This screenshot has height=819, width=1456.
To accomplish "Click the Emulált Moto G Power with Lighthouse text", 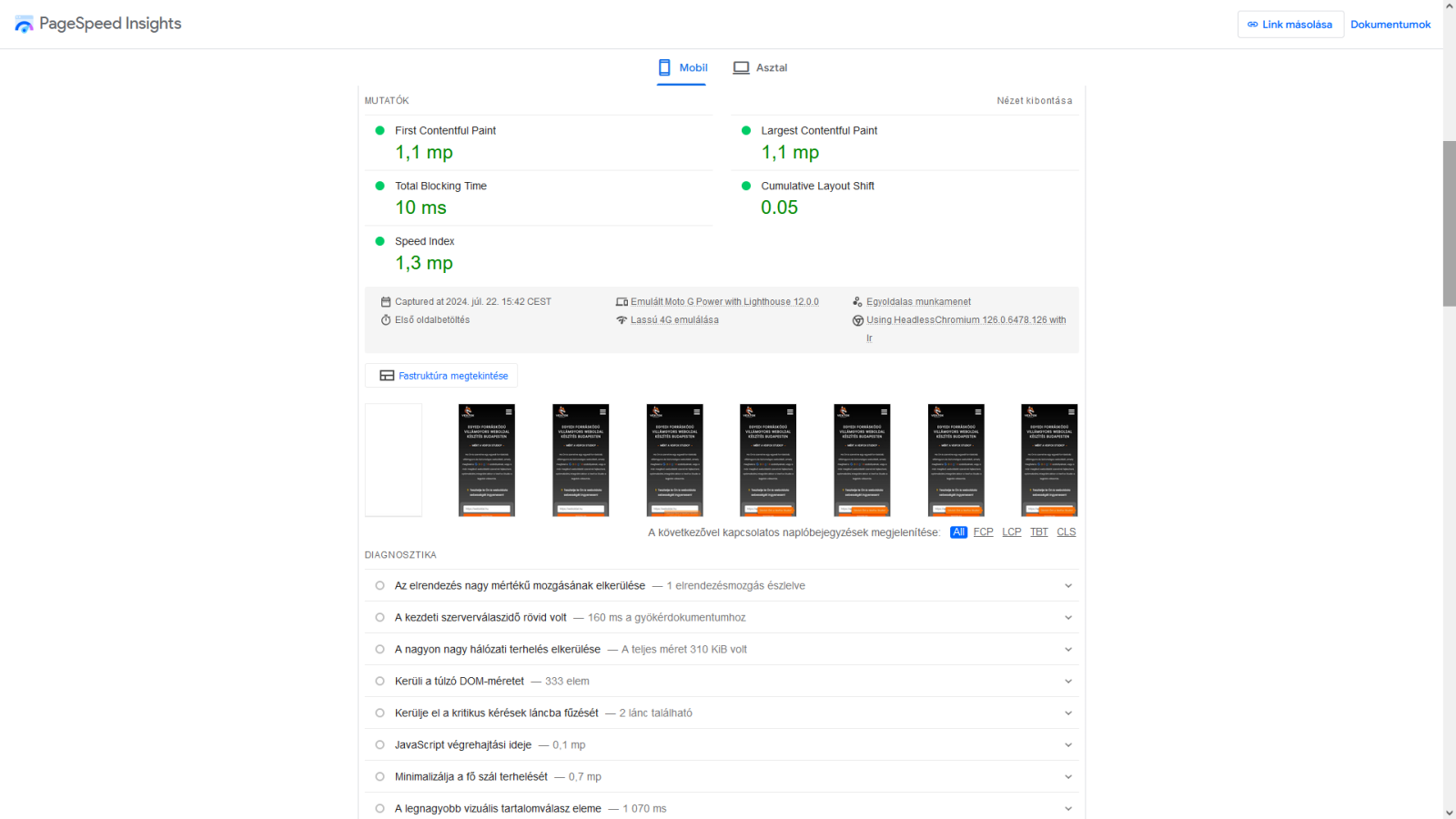I will pyautogui.click(x=724, y=302).
